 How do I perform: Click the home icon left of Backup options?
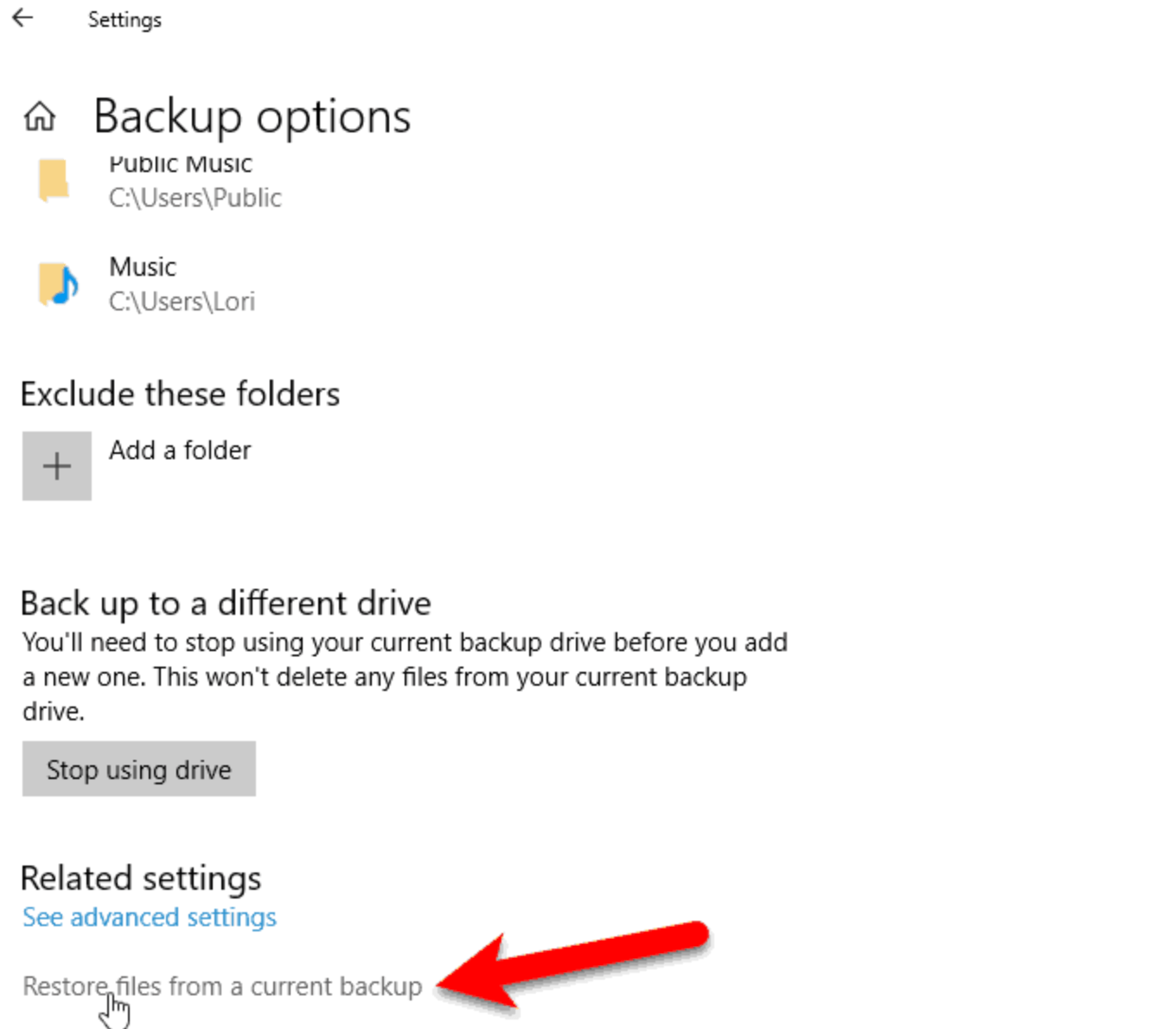click(39, 117)
